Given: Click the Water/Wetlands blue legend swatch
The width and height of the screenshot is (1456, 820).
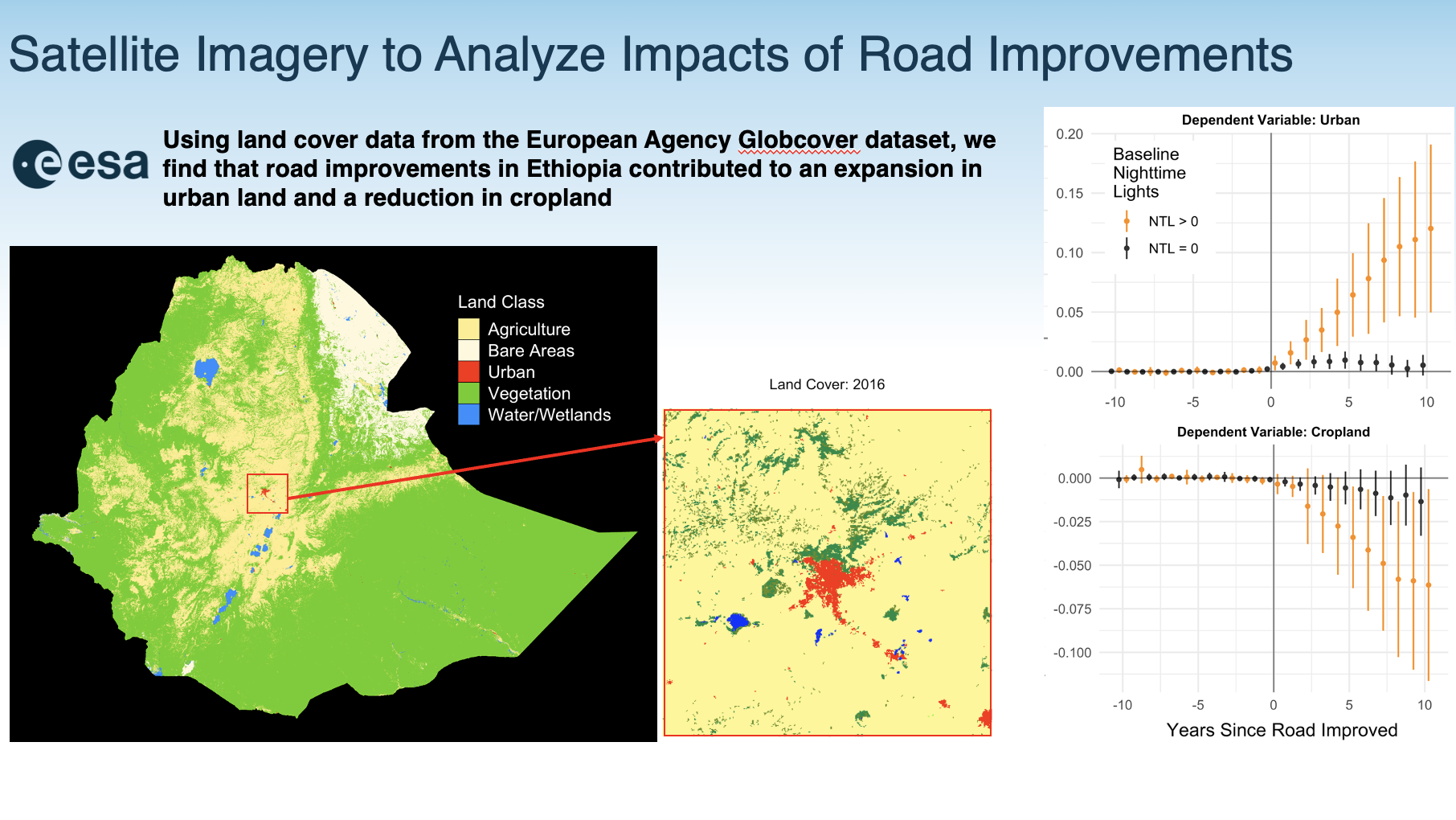Looking at the screenshot, I should 468,415.
